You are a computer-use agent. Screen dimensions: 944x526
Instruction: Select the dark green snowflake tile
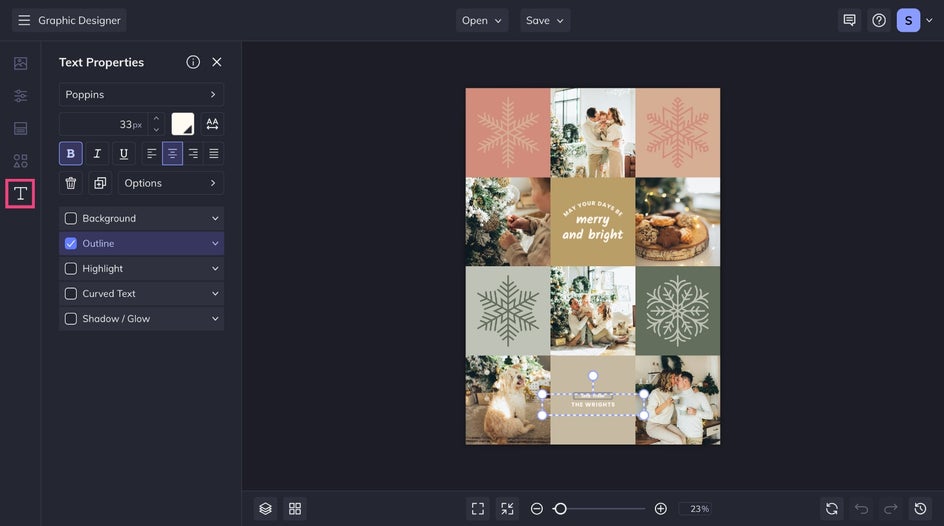click(x=677, y=311)
